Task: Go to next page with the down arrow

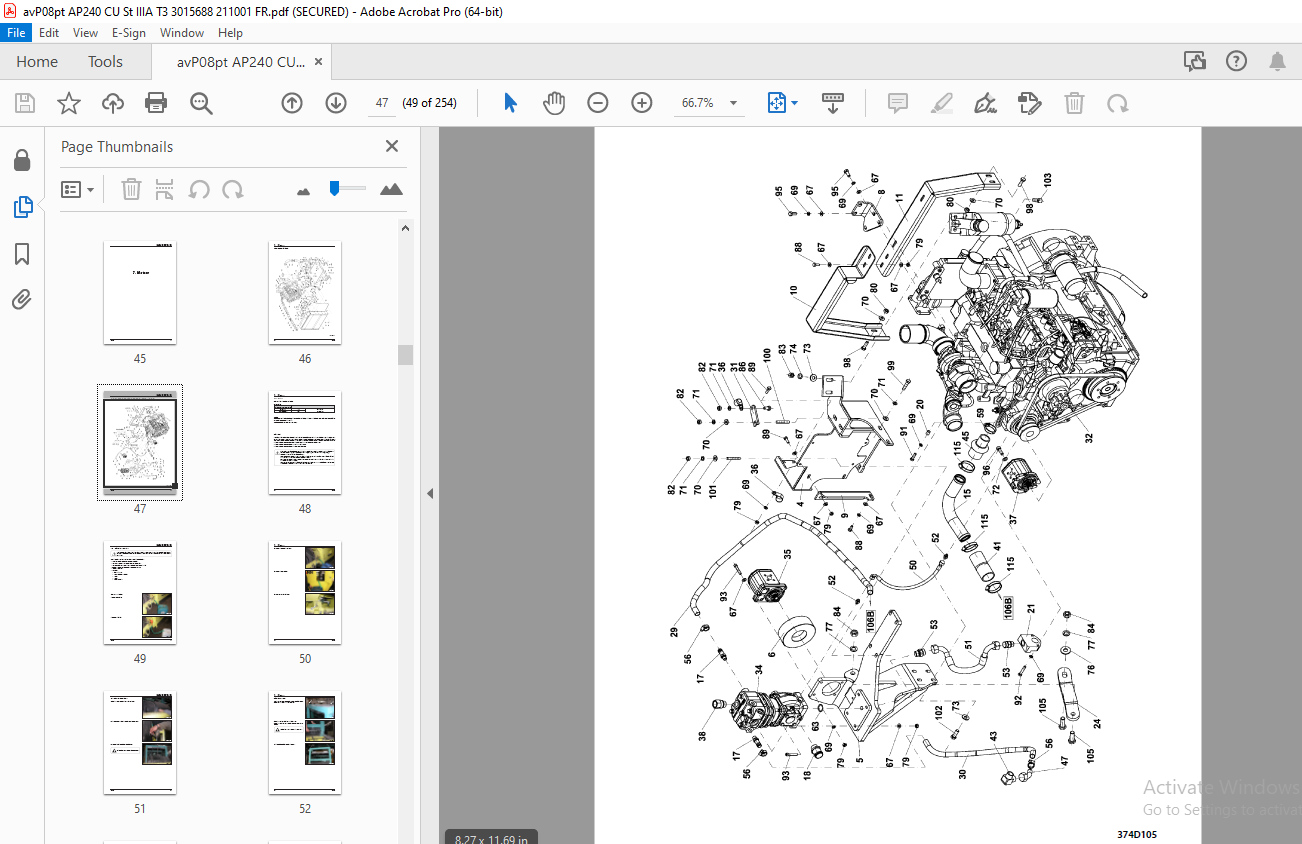Action: 336,103
